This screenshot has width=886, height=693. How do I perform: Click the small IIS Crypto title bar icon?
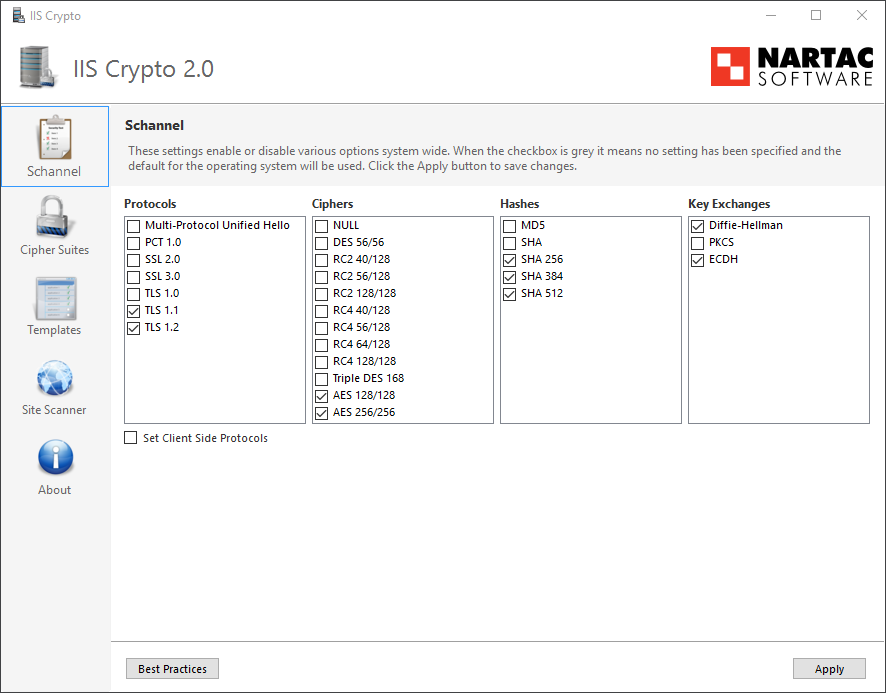[19, 15]
